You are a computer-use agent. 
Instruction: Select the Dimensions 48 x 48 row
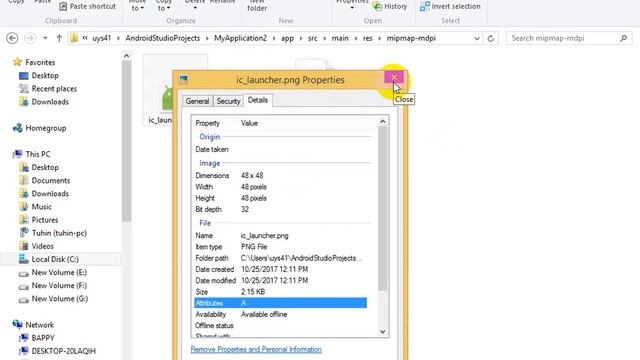click(x=281, y=176)
